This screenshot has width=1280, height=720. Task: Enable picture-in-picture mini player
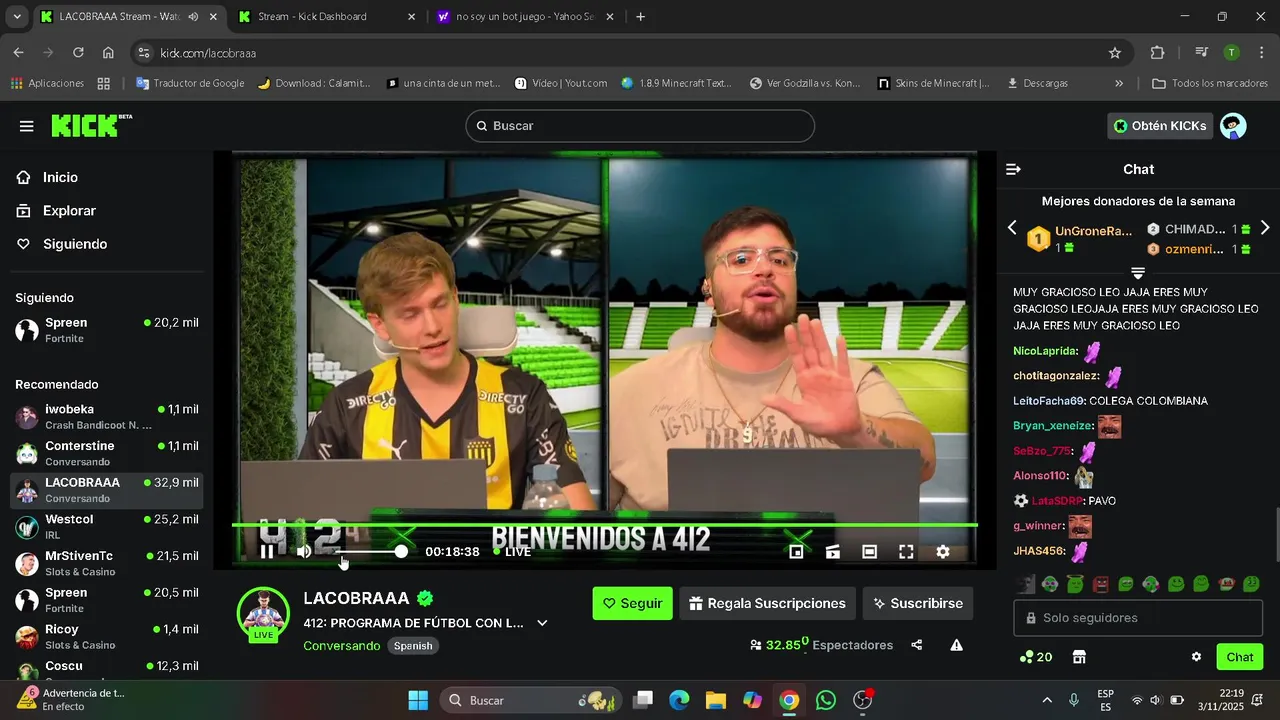tap(796, 552)
